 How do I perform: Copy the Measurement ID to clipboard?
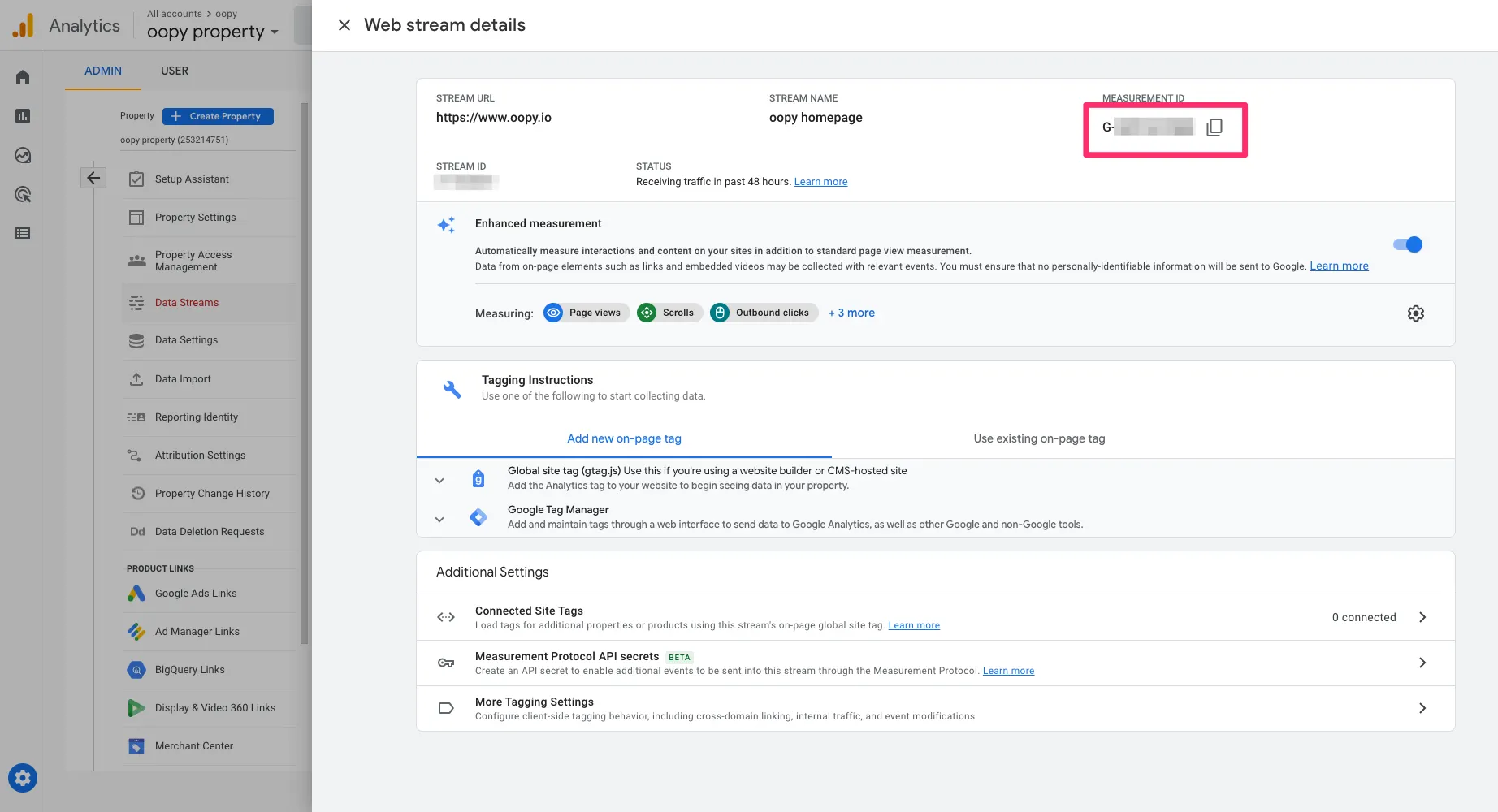1214,127
